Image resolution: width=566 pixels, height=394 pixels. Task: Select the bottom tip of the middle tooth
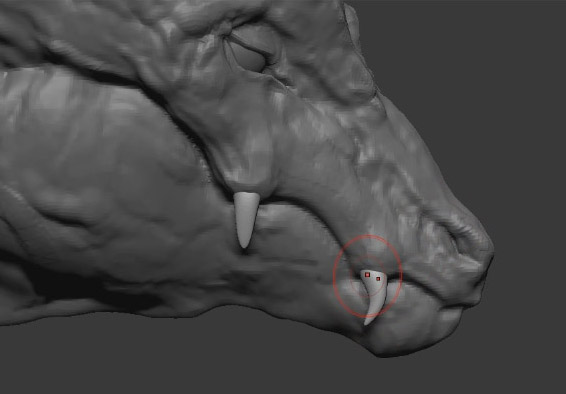(244, 244)
